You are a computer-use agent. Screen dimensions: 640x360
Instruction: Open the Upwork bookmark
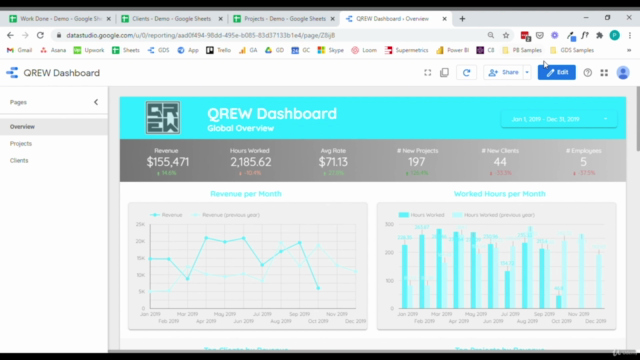[x=89, y=50]
